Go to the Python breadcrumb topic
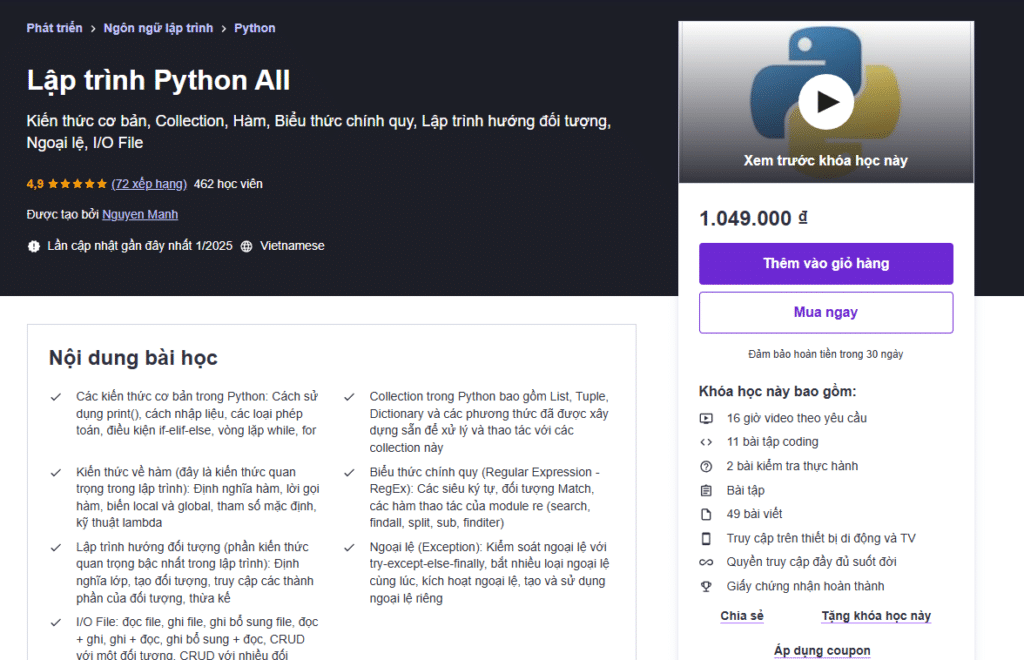This screenshot has width=1024, height=660. coord(255,28)
